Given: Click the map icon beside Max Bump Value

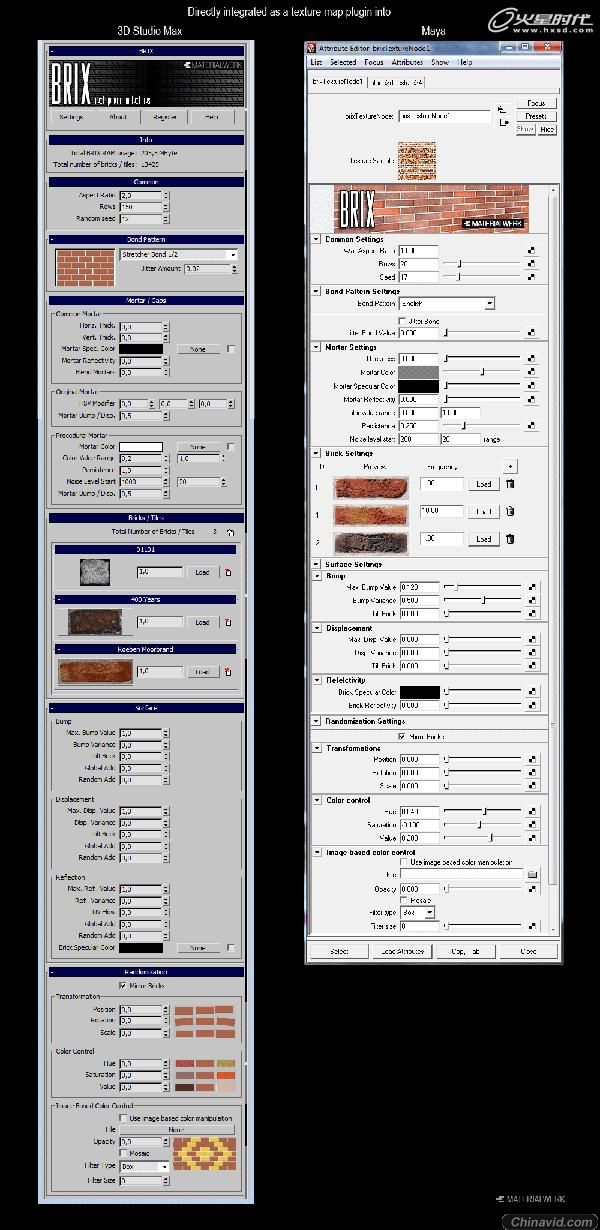Looking at the screenshot, I should [x=532, y=587].
